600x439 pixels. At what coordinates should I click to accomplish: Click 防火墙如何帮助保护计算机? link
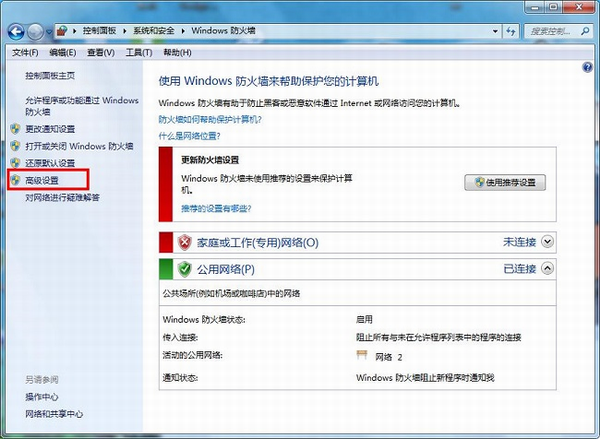210,120
